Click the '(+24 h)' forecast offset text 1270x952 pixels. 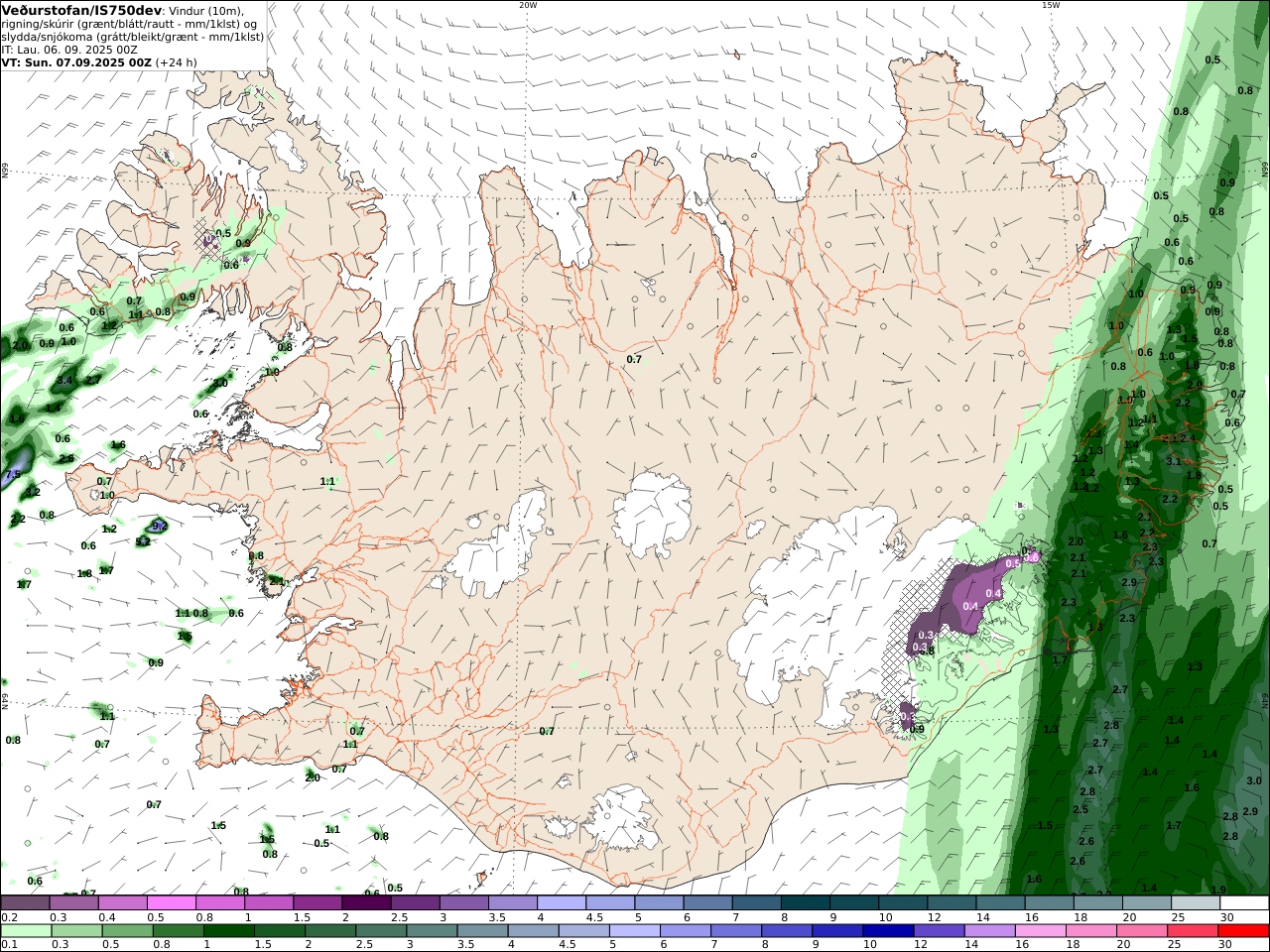coord(177,62)
